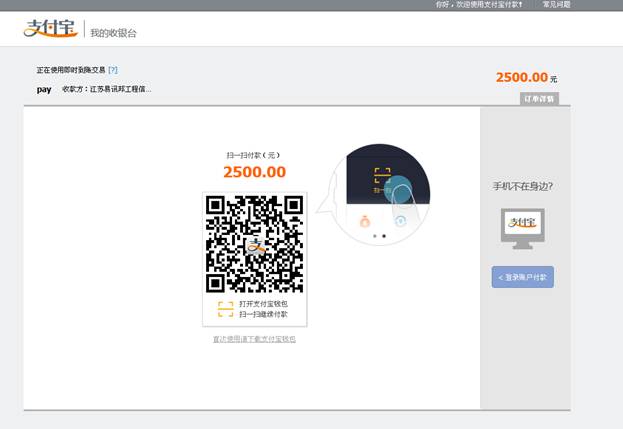Click the 我的收银台 header title
This screenshot has height=429, width=623.
(x=113, y=33)
